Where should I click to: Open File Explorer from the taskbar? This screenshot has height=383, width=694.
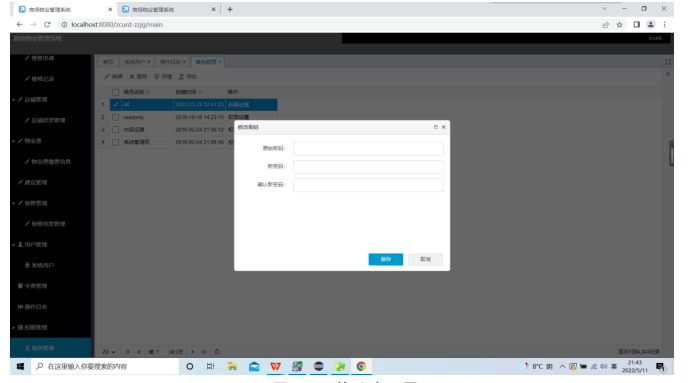coord(232,366)
